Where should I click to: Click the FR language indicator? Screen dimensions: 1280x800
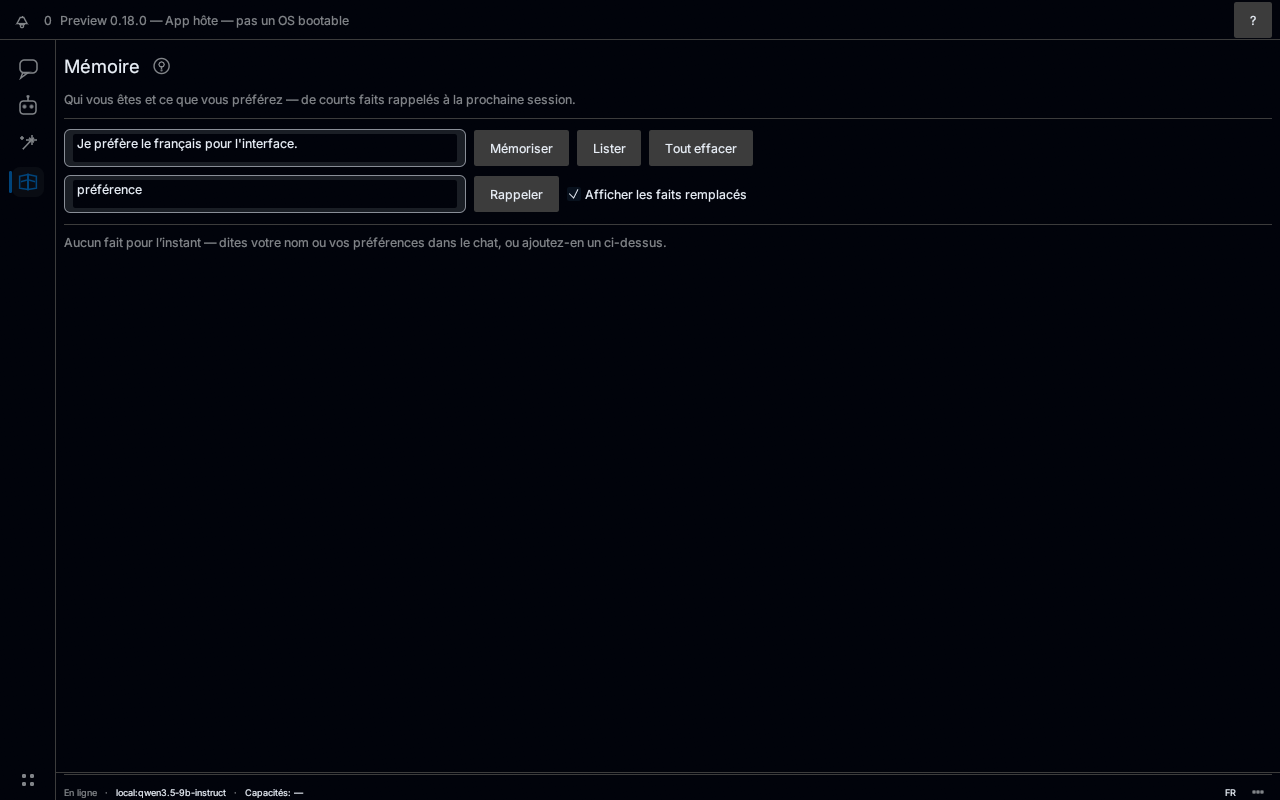click(1230, 792)
